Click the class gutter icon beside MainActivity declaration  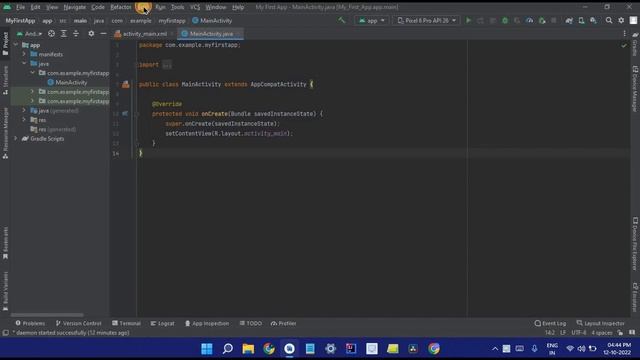(x=126, y=84)
